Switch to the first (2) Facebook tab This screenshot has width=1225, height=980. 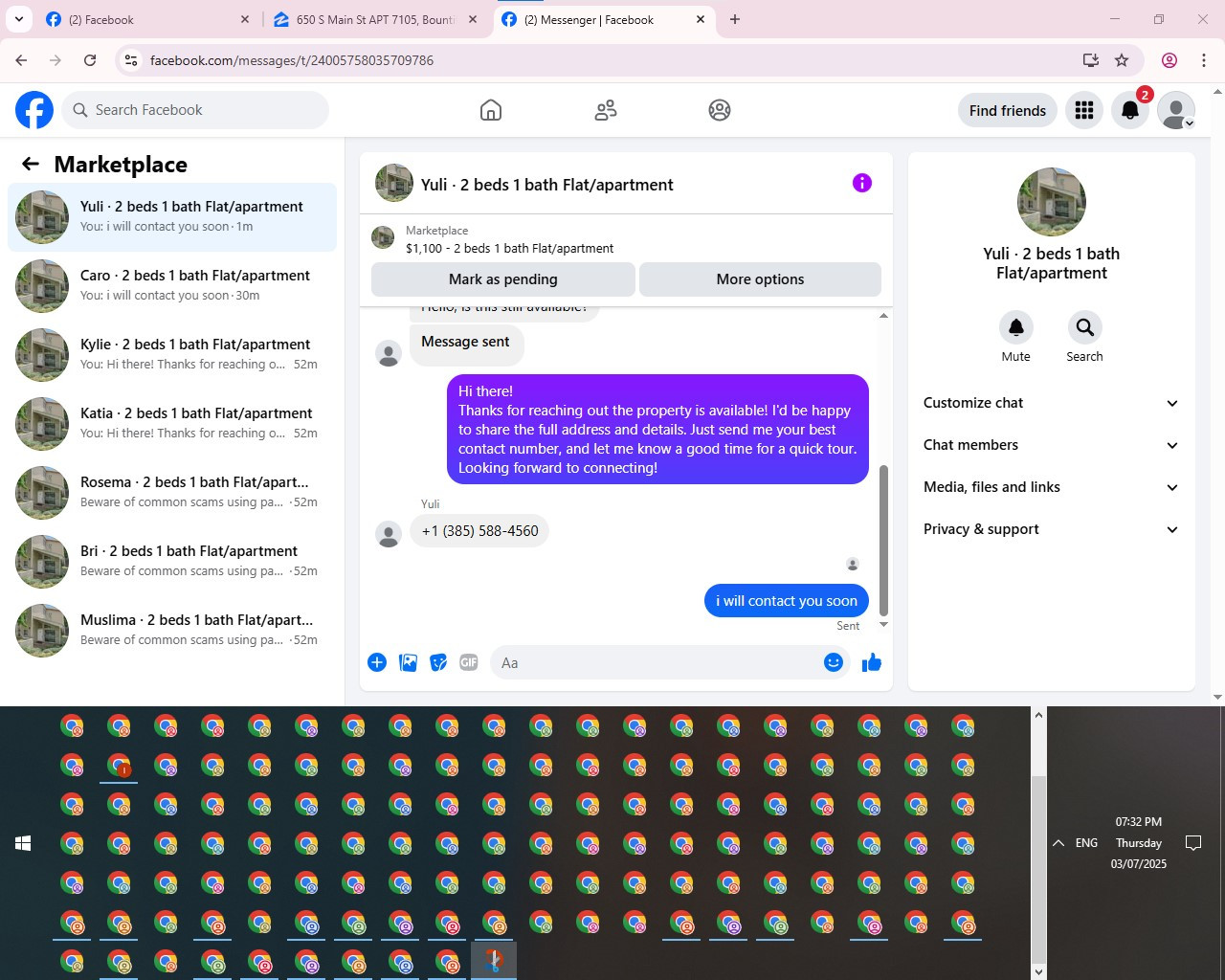point(147,19)
